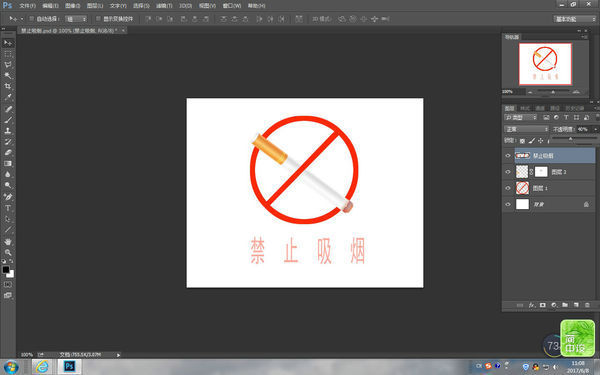Select the Blur tool
Screen dimensions: 600x375
point(8,174)
